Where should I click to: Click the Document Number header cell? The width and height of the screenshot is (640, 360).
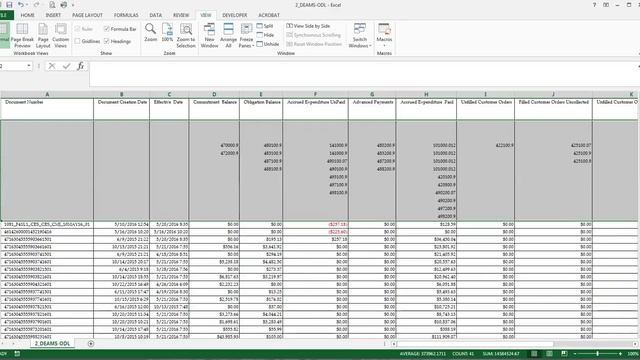47,109
